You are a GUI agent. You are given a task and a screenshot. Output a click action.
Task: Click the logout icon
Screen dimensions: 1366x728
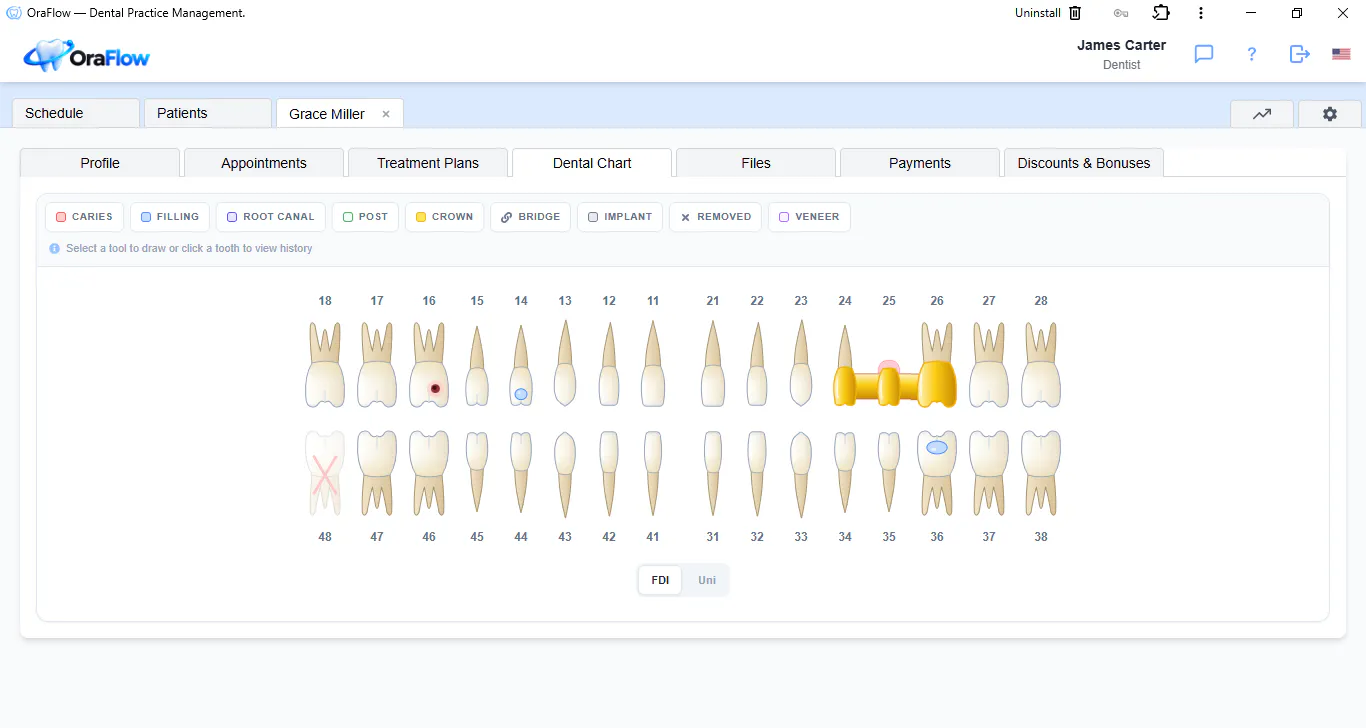point(1299,54)
